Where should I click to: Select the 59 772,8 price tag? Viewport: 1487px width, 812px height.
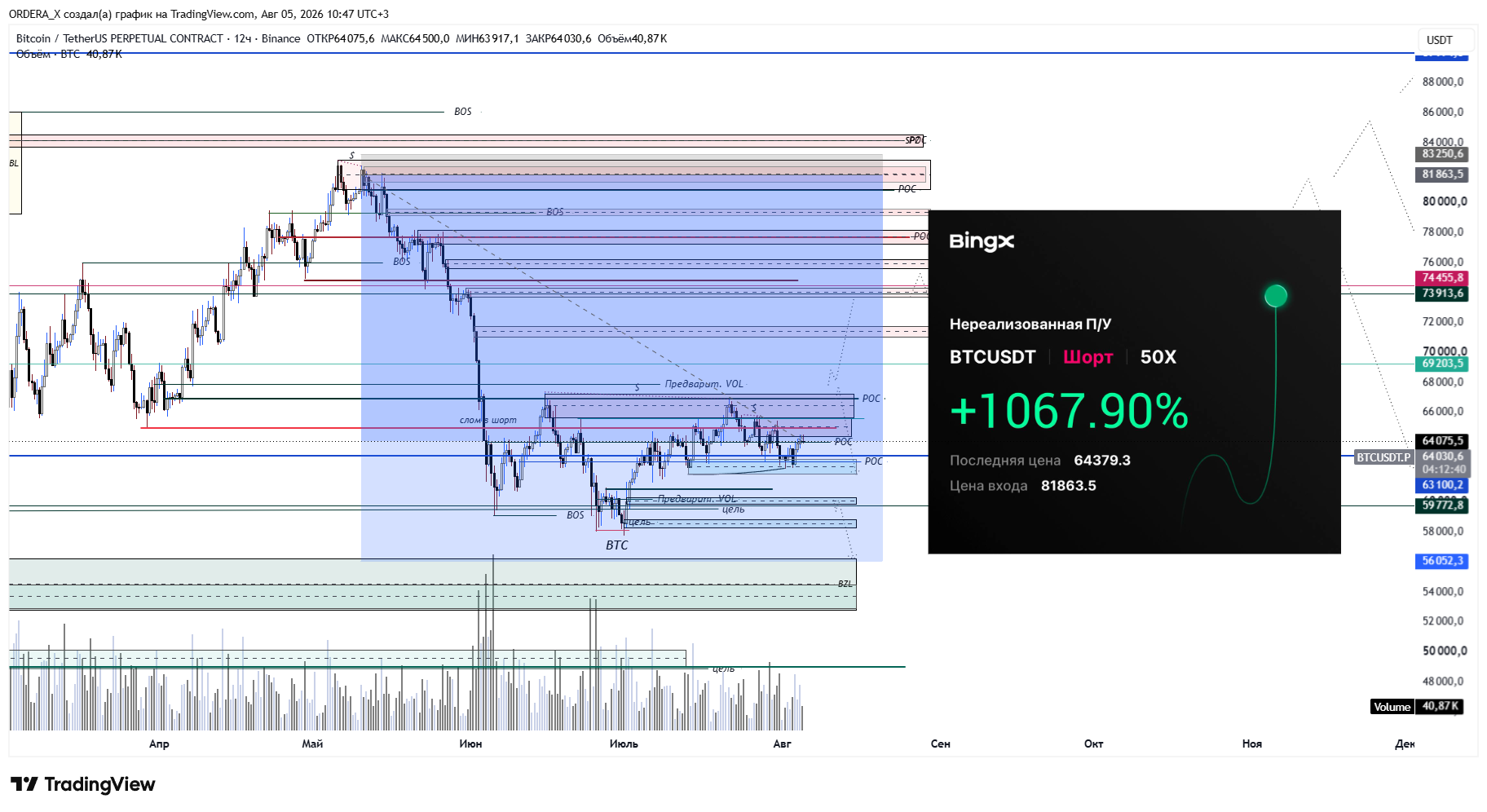(x=1442, y=505)
